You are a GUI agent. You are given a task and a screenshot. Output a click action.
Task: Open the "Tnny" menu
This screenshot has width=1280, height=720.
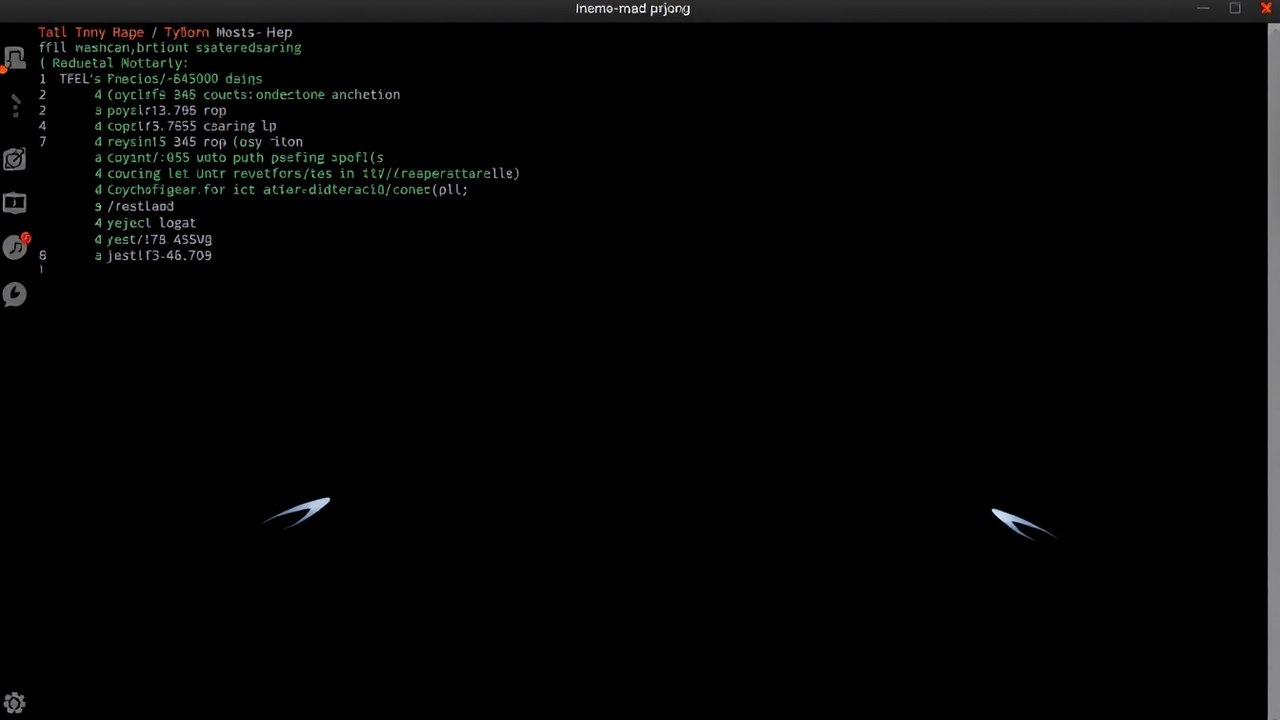pos(91,32)
